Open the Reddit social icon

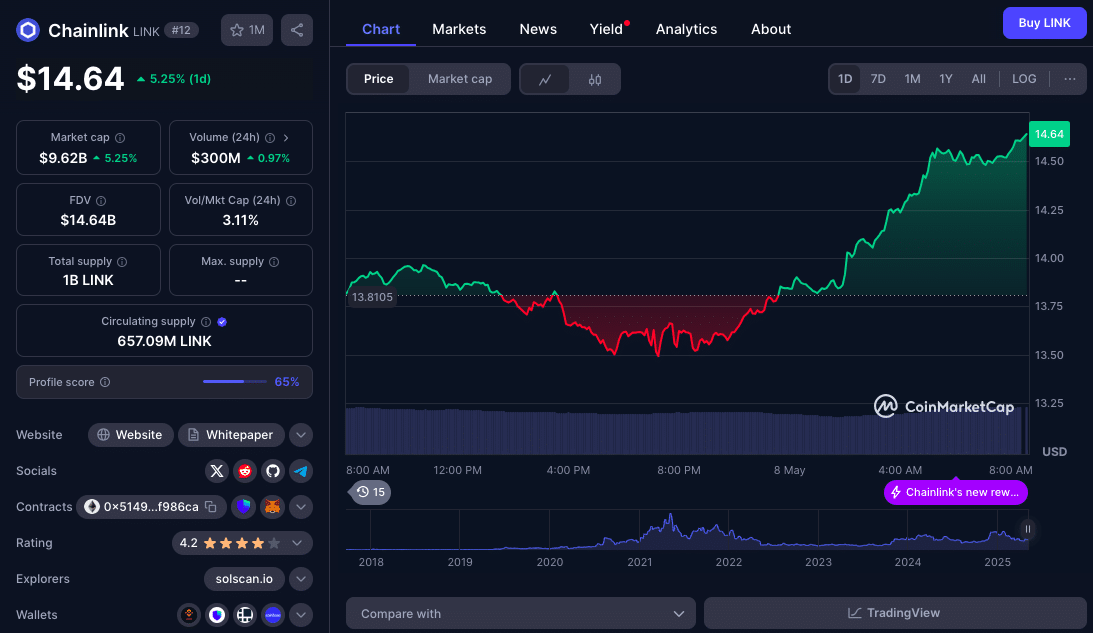click(245, 471)
